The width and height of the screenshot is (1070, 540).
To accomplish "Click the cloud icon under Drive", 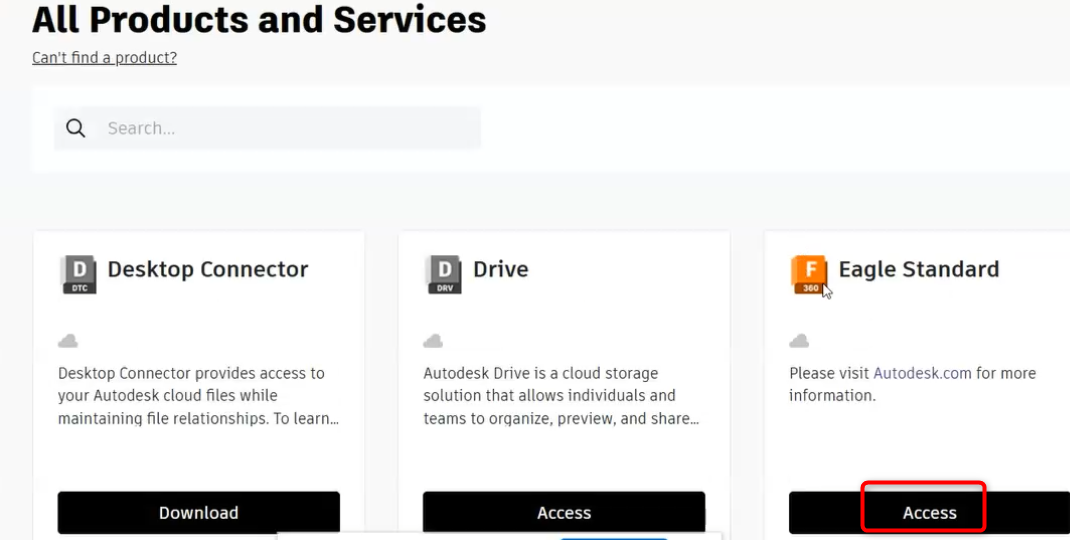I will (x=433, y=341).
